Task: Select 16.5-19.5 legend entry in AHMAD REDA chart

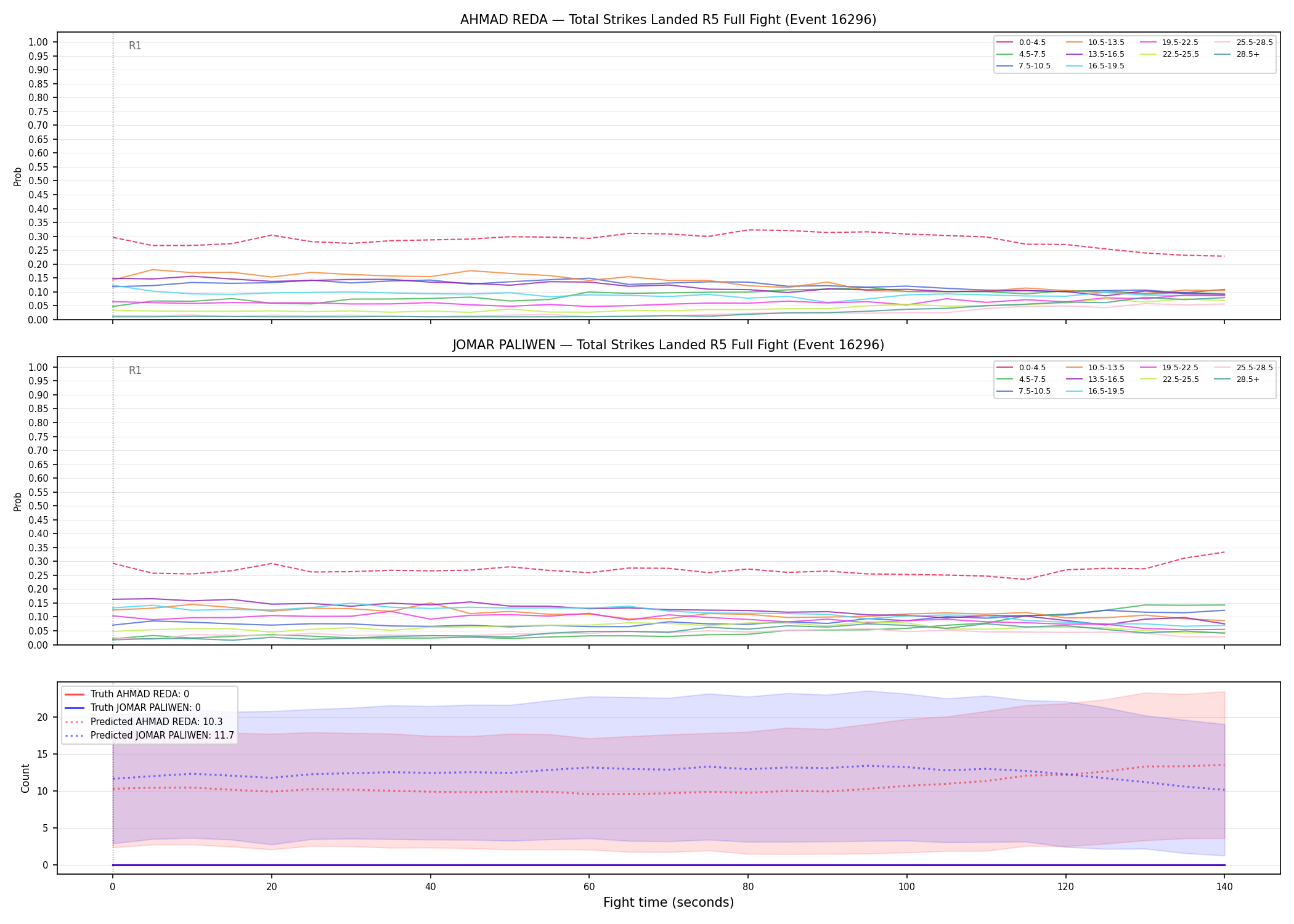Action: [x=1095, y=66]
